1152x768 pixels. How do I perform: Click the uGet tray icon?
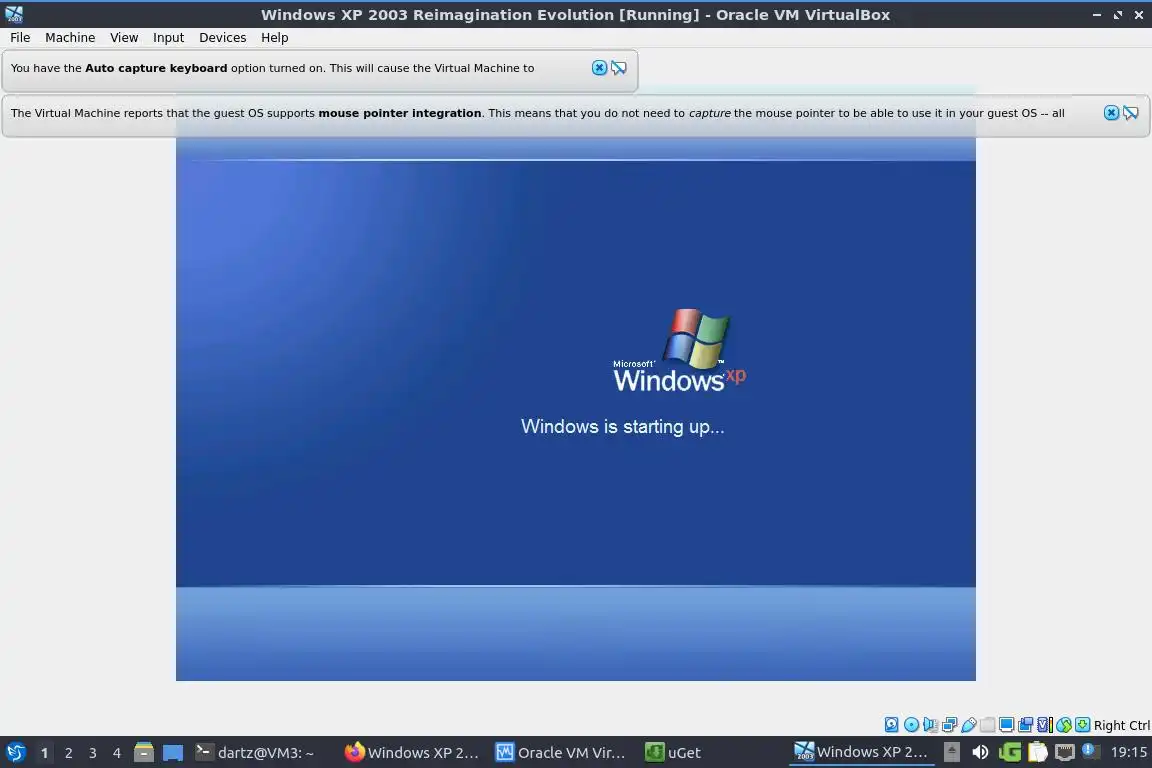click(1010, 752)
